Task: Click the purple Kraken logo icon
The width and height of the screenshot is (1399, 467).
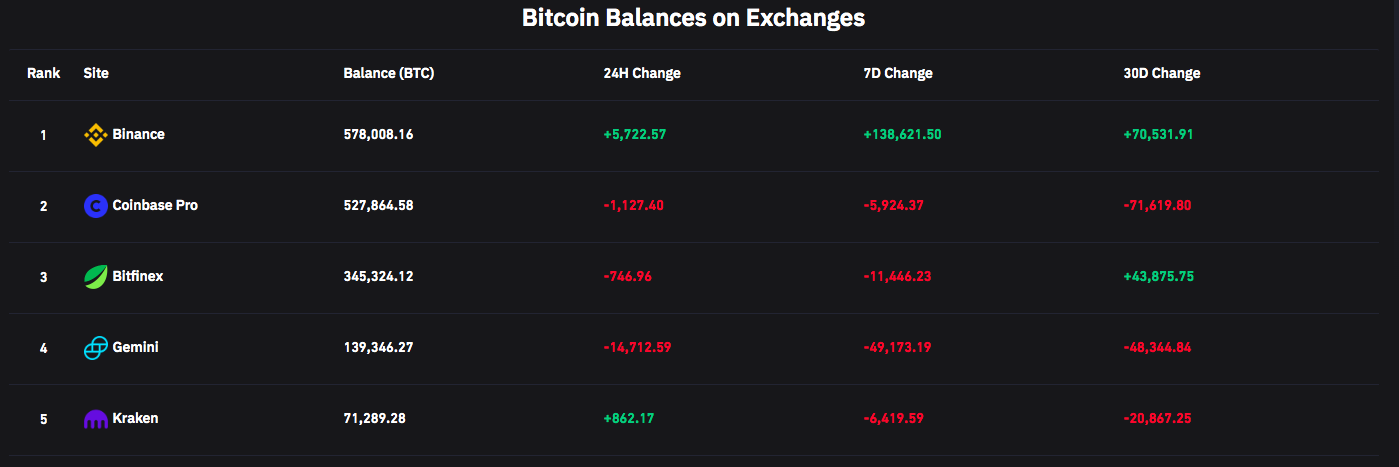Action: 95,419
